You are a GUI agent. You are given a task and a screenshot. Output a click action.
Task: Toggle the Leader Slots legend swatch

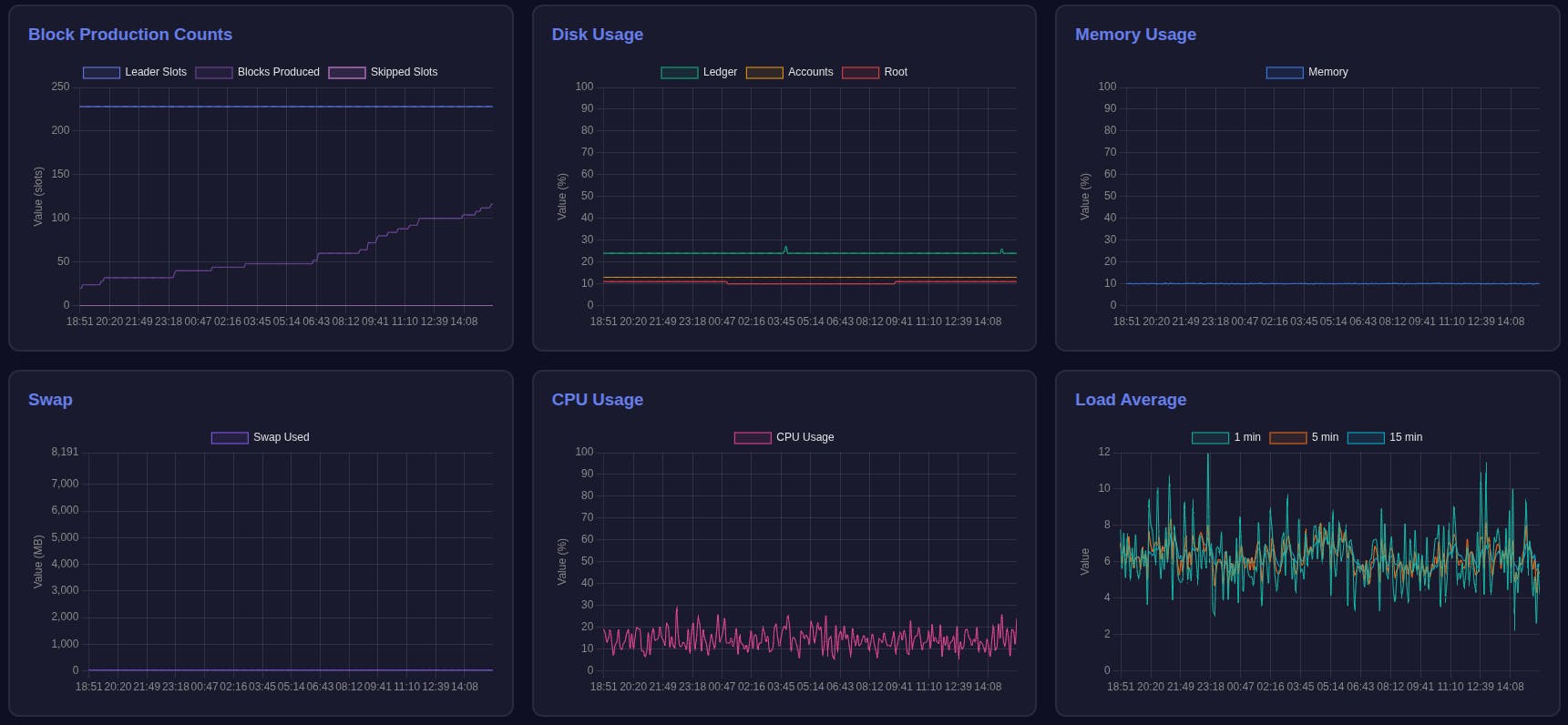pos(101,73)
